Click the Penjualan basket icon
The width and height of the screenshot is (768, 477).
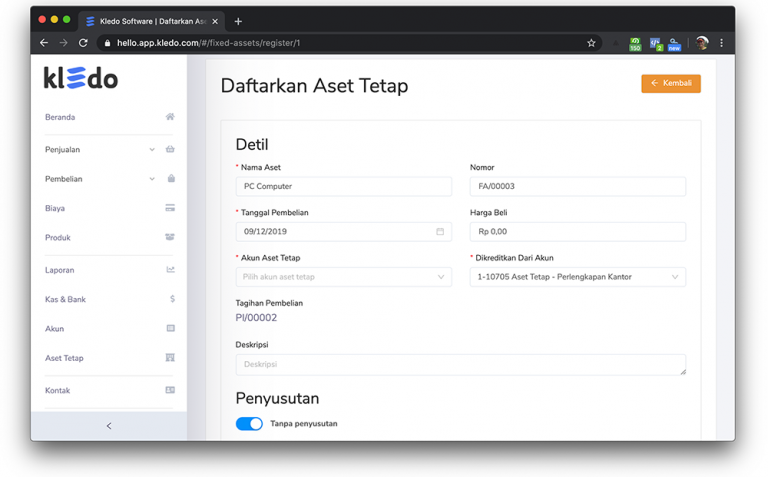[170, 149]
